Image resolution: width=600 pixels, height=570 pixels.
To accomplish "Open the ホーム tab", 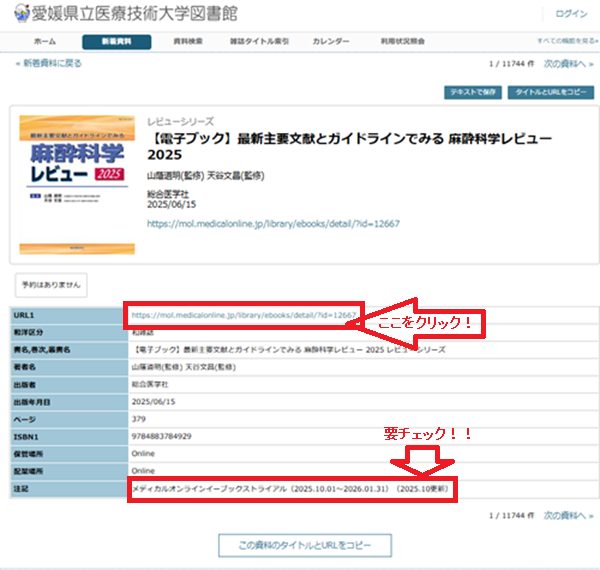I will (x=45, y=42).
